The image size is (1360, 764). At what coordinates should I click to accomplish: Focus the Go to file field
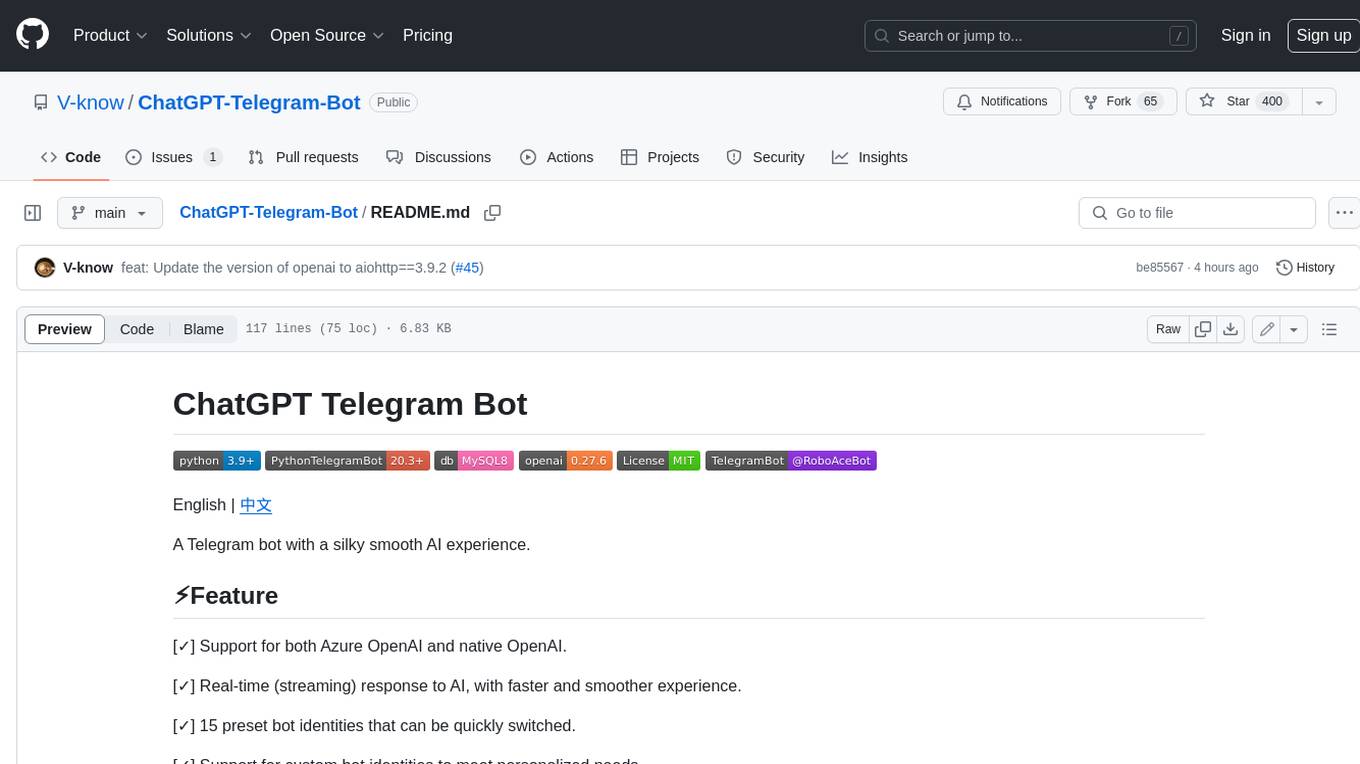click(1197, 213)
